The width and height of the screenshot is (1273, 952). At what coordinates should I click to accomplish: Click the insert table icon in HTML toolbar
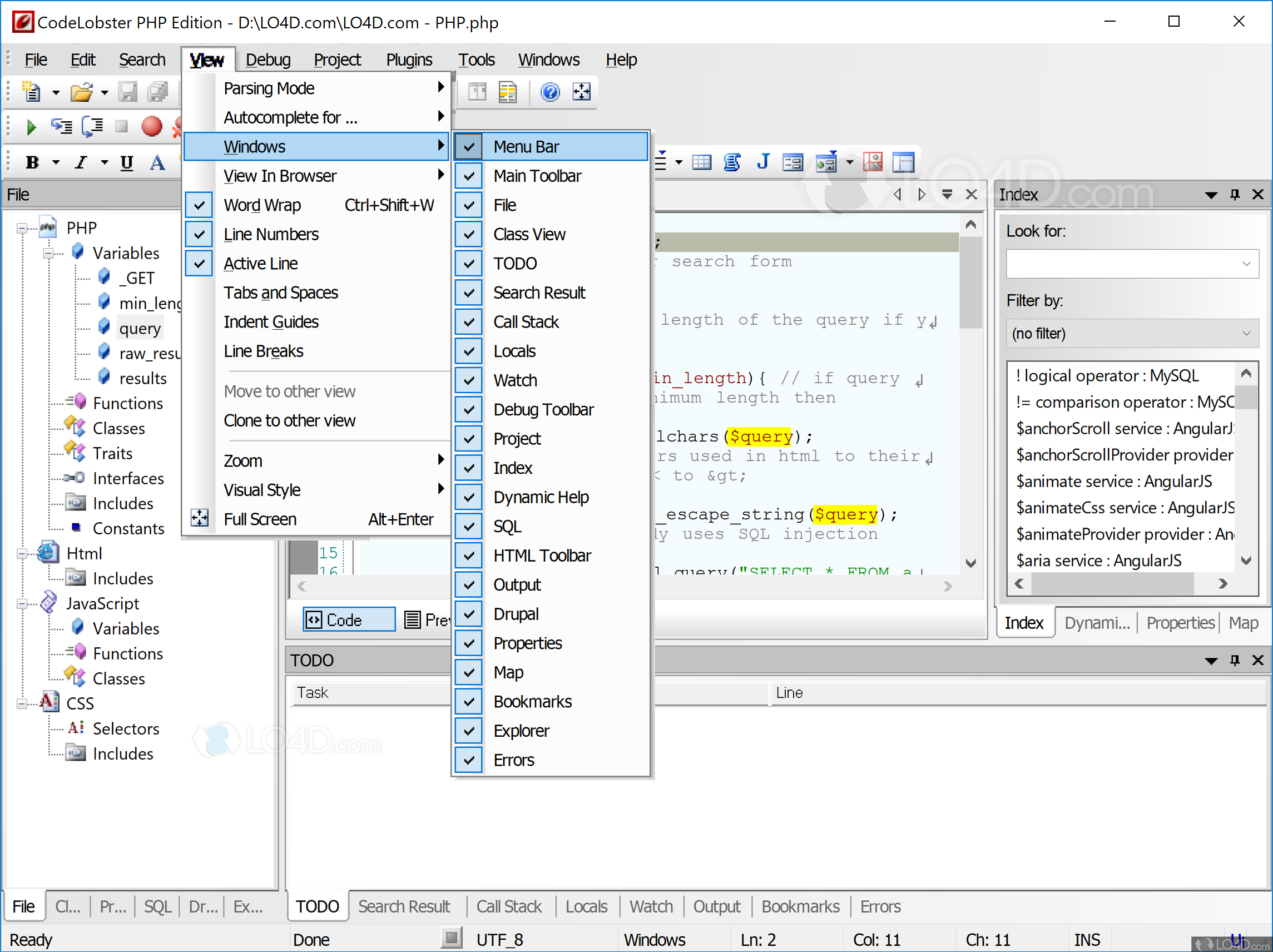click(x=701, y=163)
